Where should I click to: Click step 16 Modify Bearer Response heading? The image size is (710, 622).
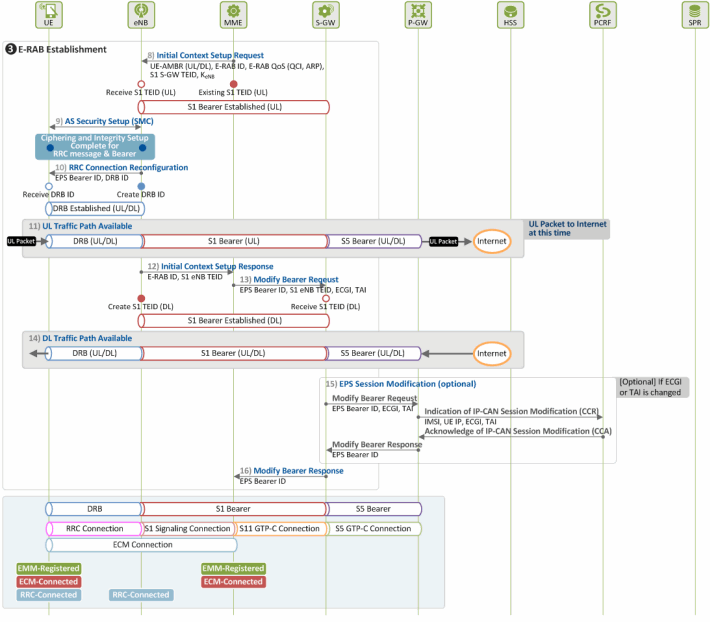pos(298,471)
